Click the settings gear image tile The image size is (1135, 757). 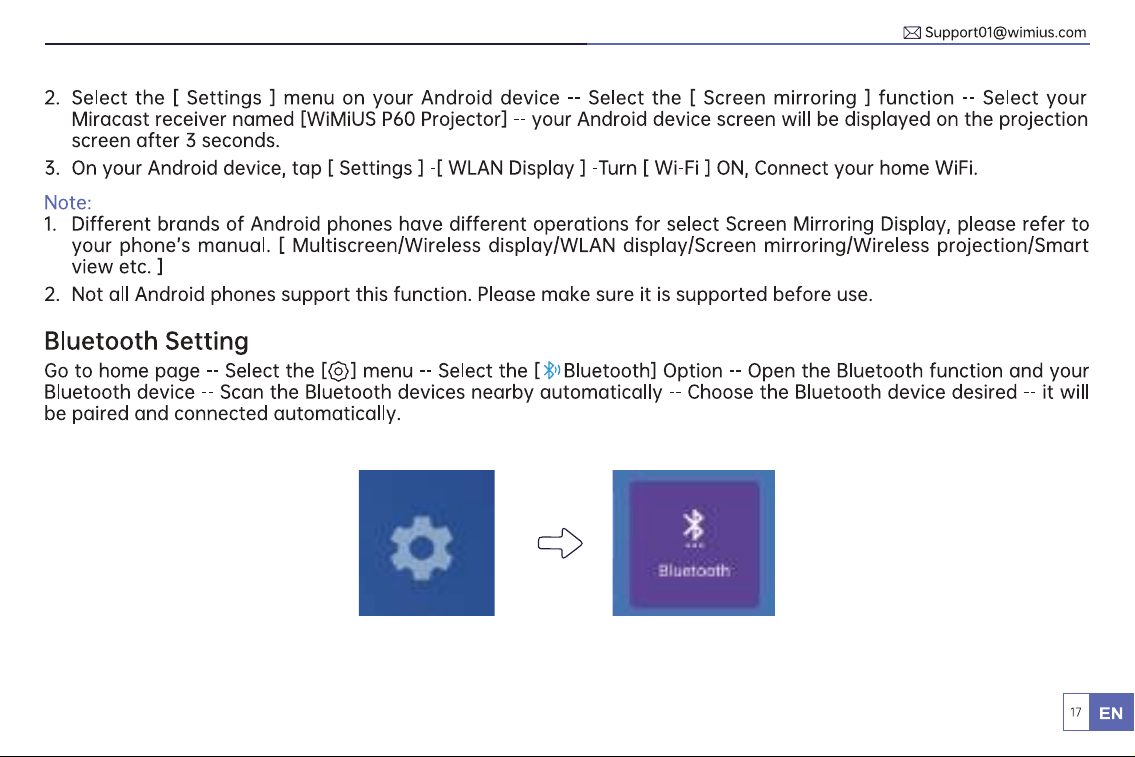[x=426, y=543]
